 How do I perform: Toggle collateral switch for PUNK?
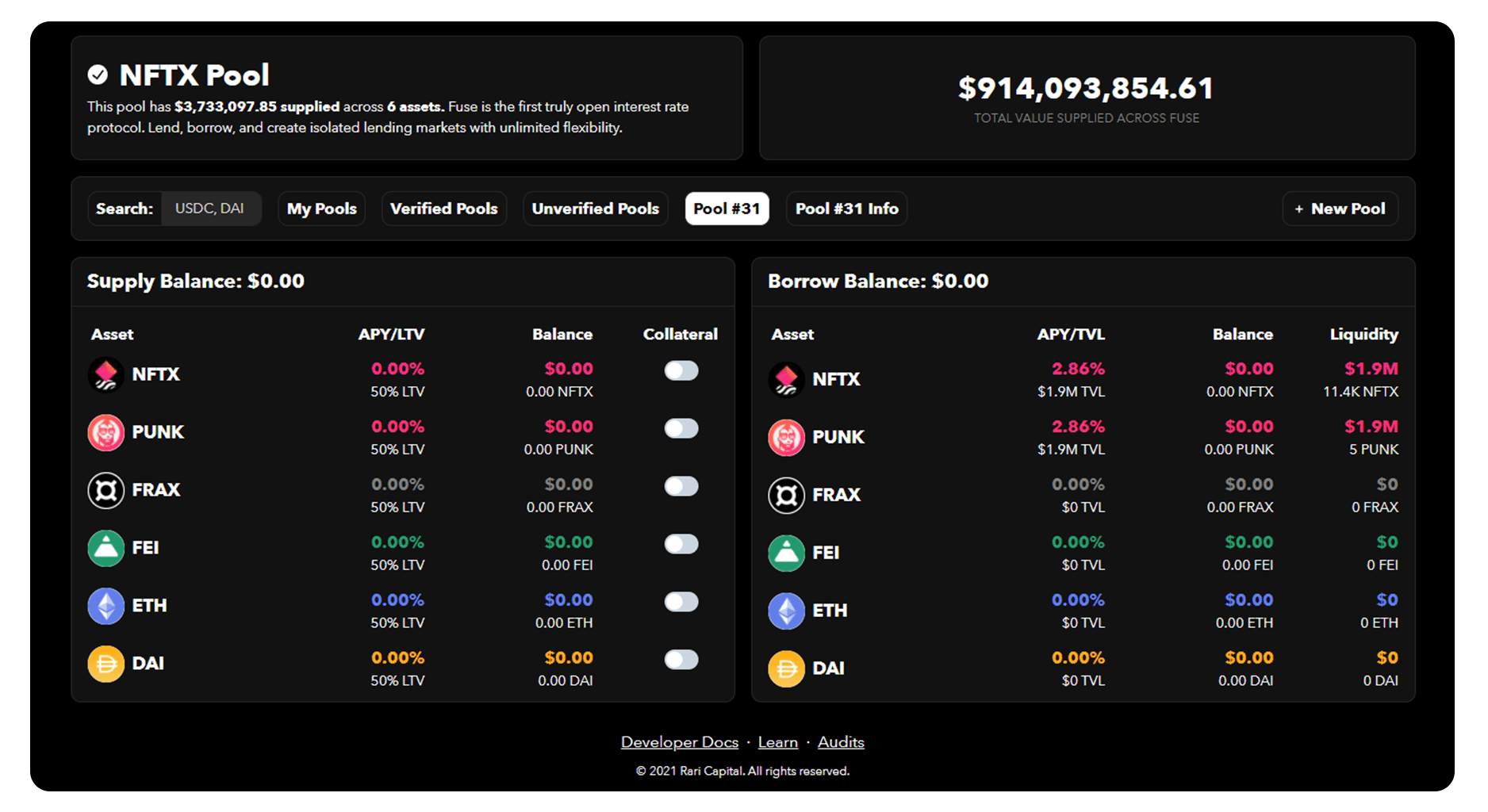[681, 429]
